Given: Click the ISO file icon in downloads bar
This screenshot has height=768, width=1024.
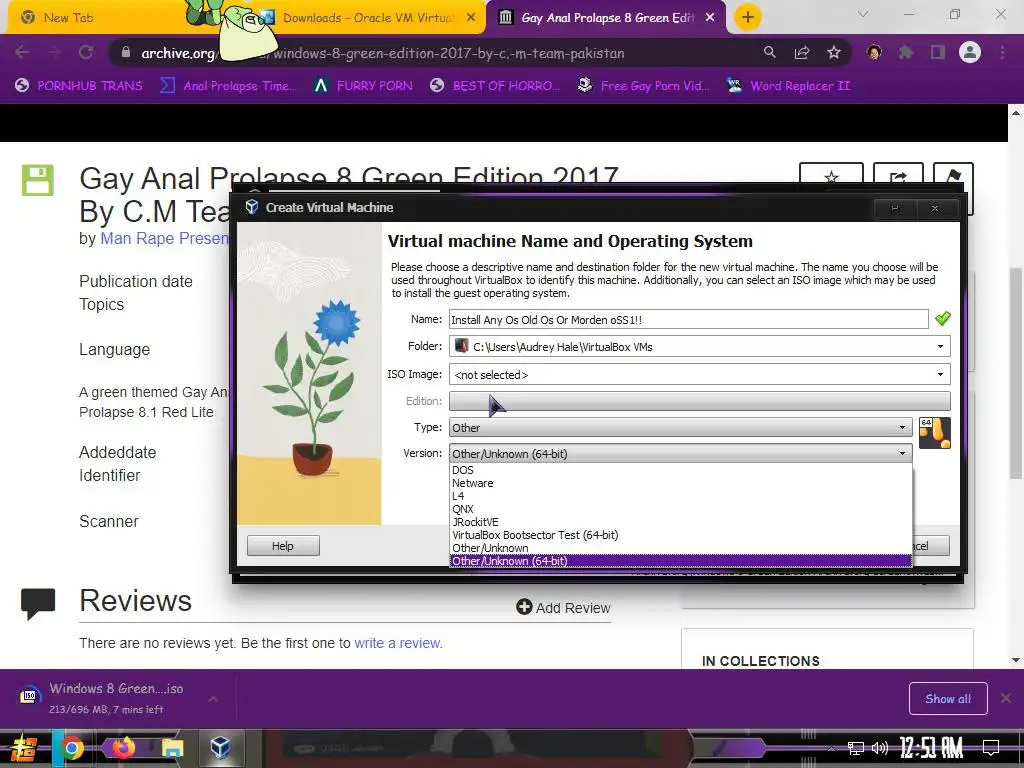Looking at the screenshot, I should (29, 697).
